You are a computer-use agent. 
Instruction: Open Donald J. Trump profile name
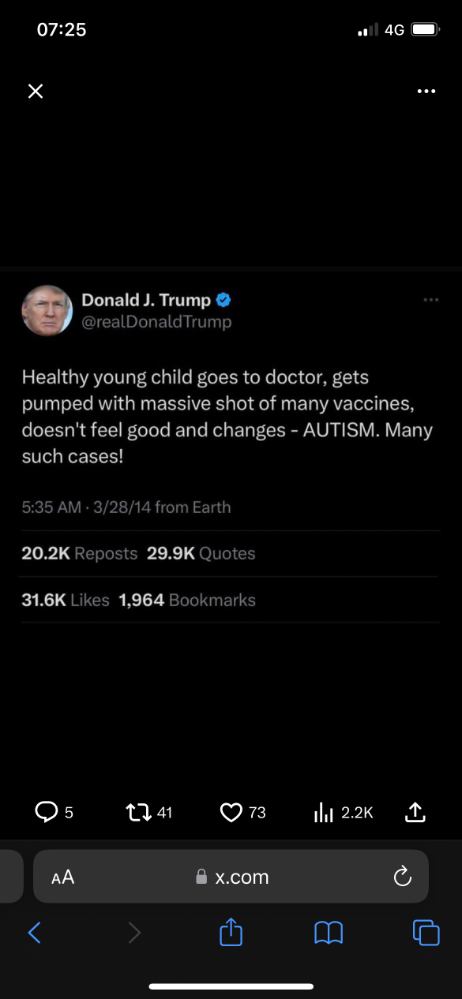pos(146,299)
